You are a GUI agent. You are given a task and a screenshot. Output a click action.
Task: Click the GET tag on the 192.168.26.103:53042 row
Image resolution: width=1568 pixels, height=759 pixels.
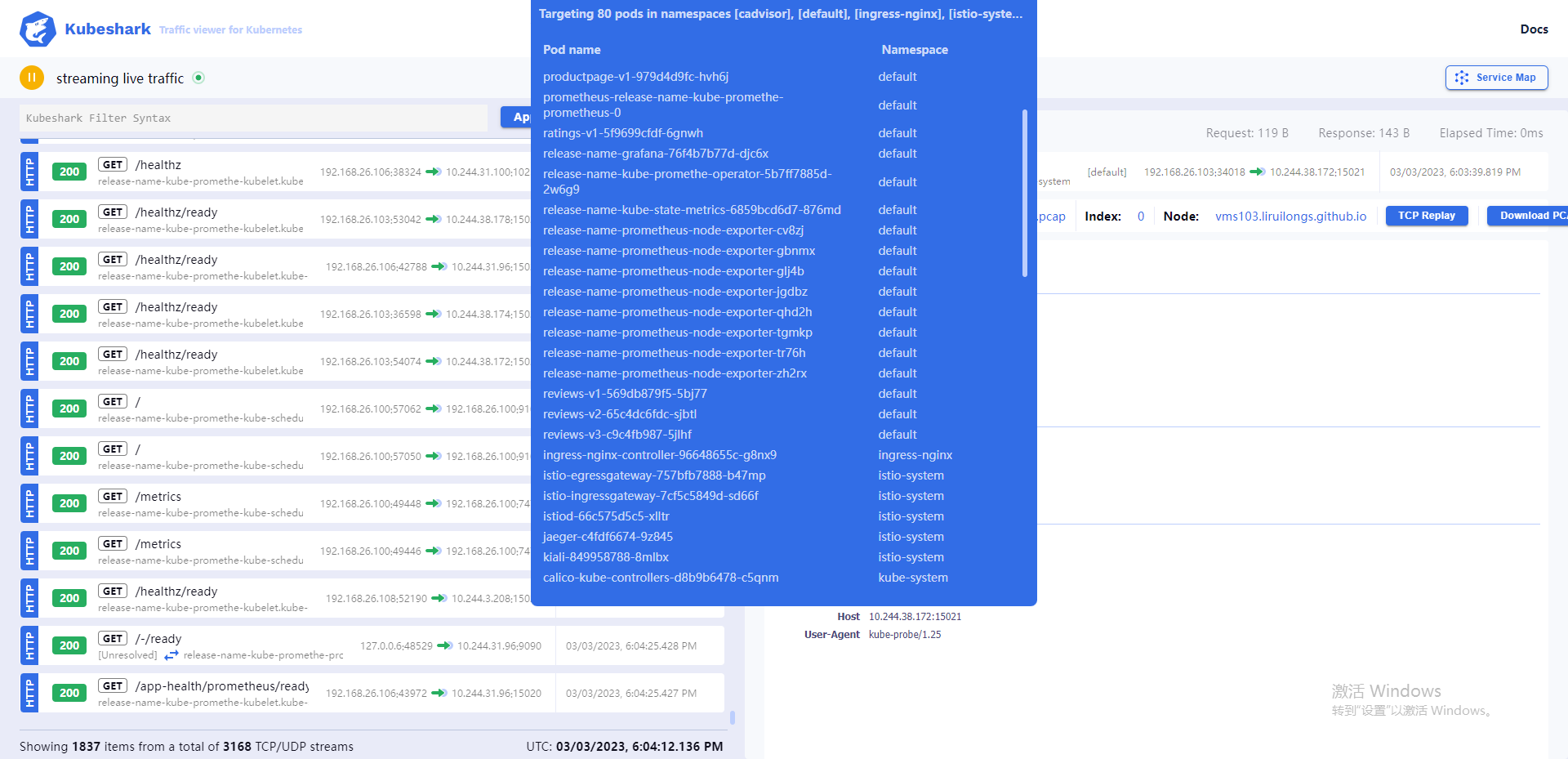click(113, 212)
